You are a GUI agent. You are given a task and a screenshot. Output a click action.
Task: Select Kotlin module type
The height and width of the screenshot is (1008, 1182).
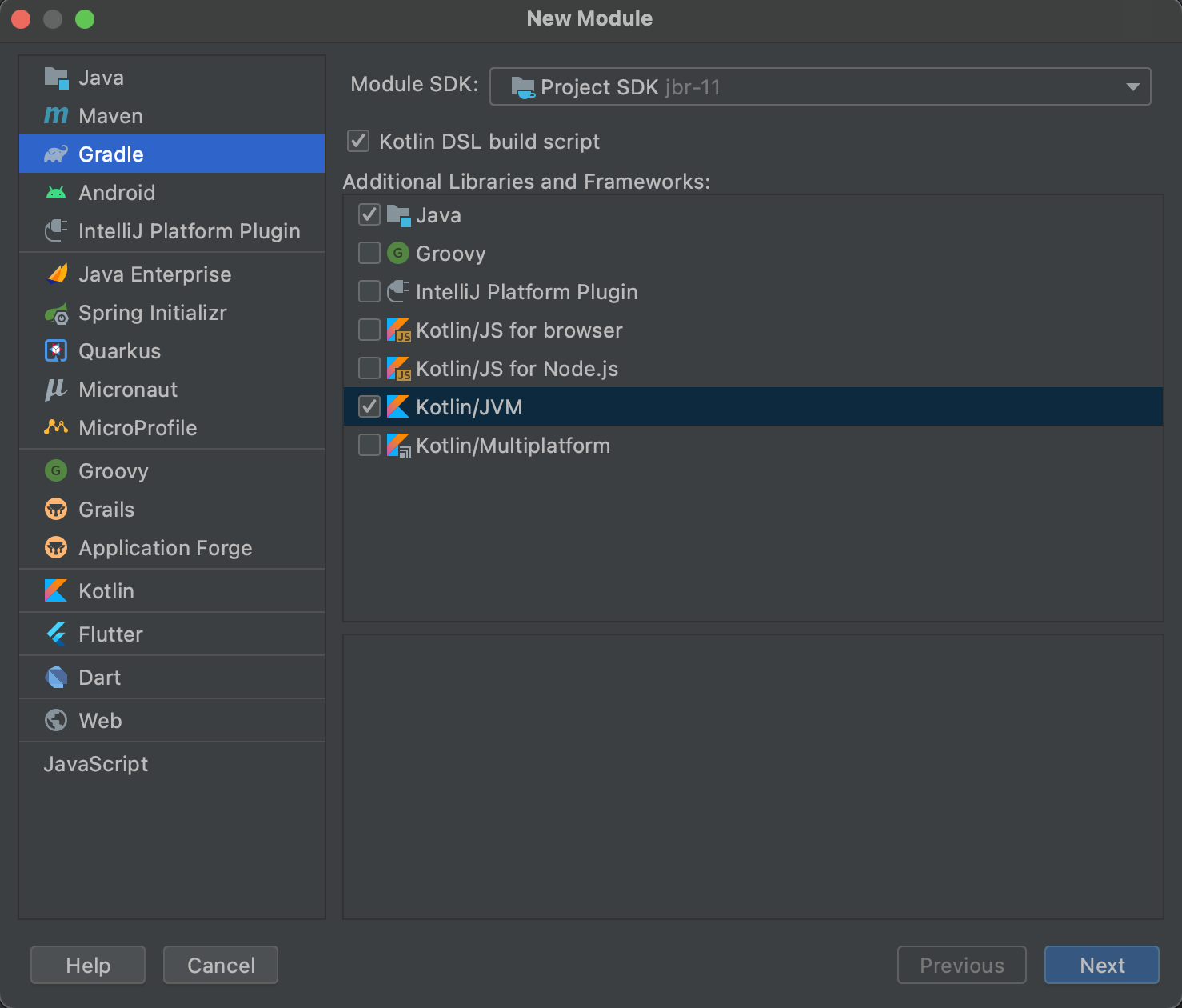tap(172, 591)
